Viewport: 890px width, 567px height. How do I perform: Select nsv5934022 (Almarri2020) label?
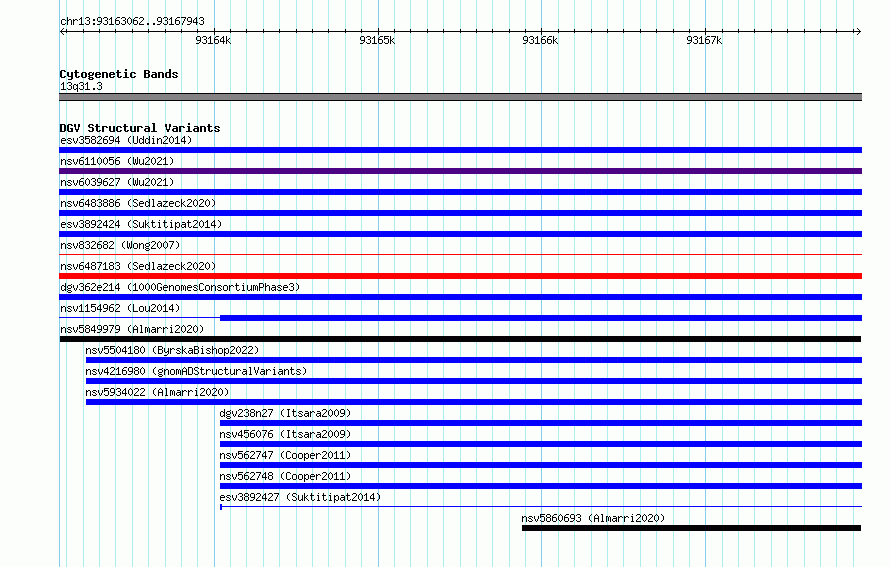pos(157,392)
